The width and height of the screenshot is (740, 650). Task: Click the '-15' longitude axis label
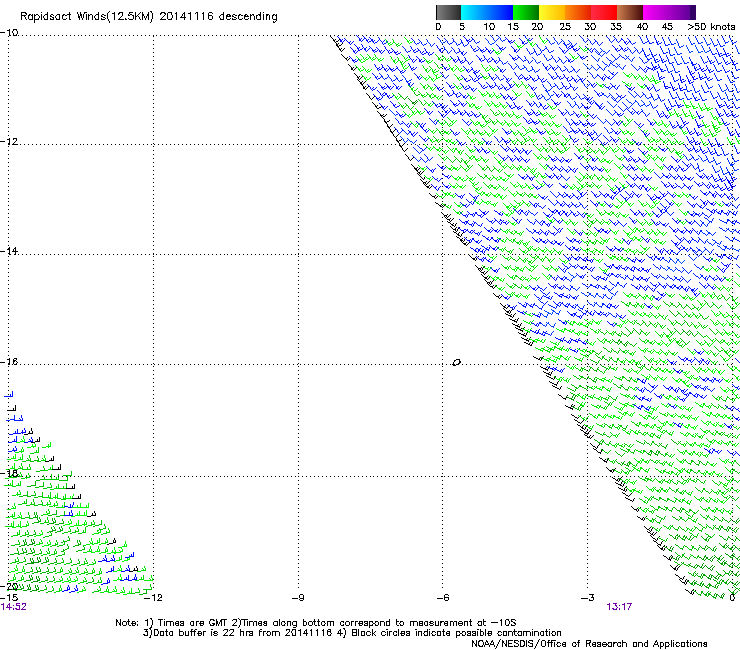[x=9, y=598]
